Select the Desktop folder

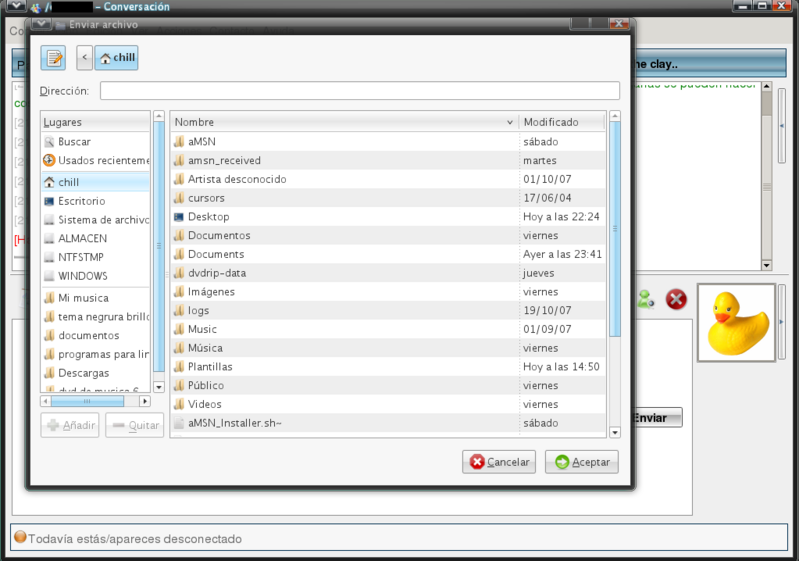(344, 217)
